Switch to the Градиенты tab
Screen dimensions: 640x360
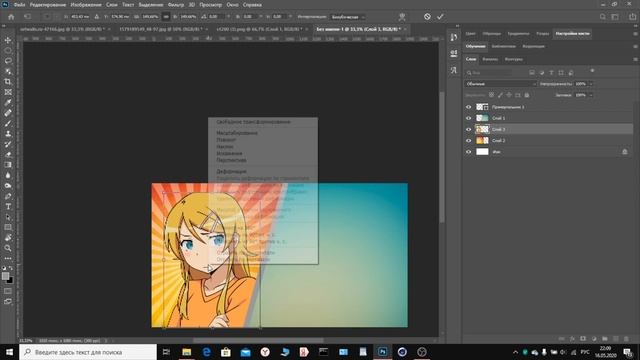click(518, 33)
